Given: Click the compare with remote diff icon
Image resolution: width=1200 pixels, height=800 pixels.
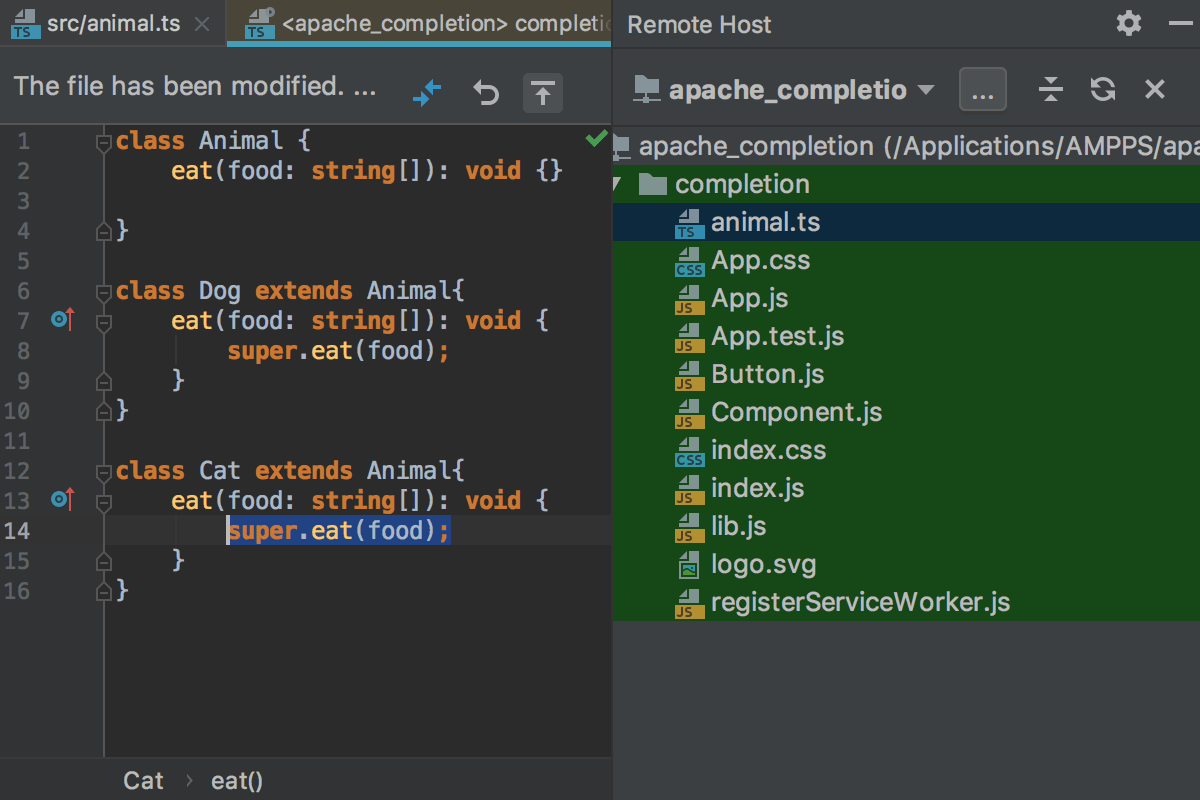Looking at the screenshot, I should [x=427, y=93].
